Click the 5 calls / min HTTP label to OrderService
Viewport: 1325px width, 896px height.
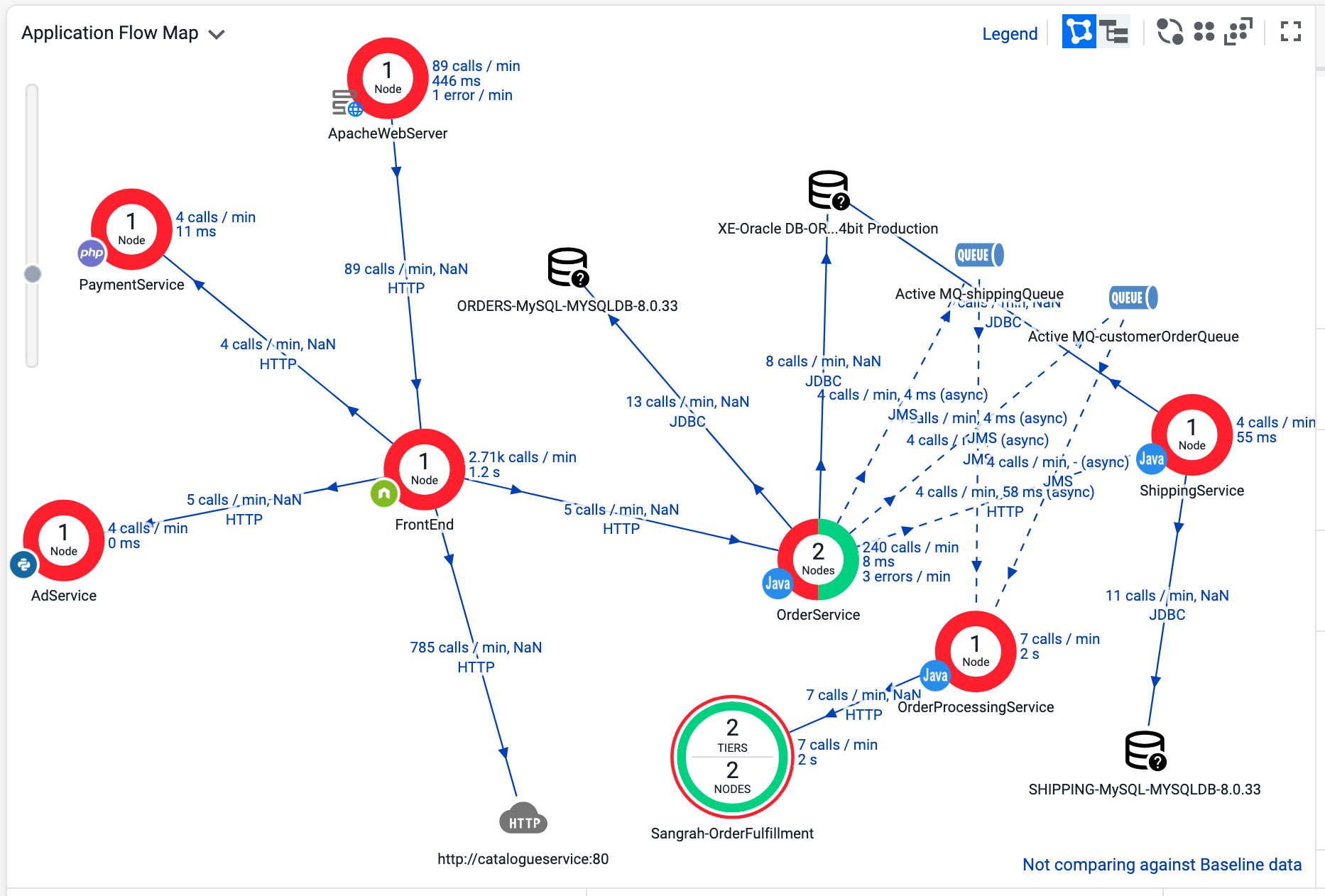[x=621, y=519]
